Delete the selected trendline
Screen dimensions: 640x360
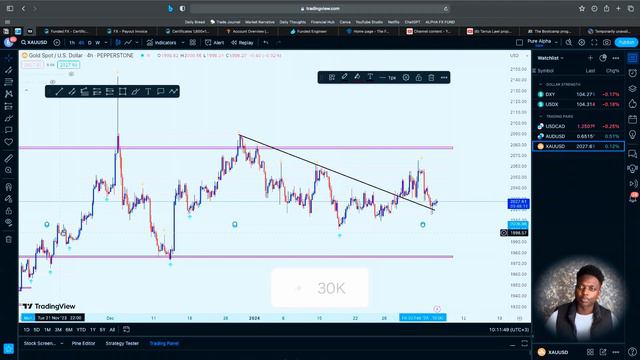point(431,77)
